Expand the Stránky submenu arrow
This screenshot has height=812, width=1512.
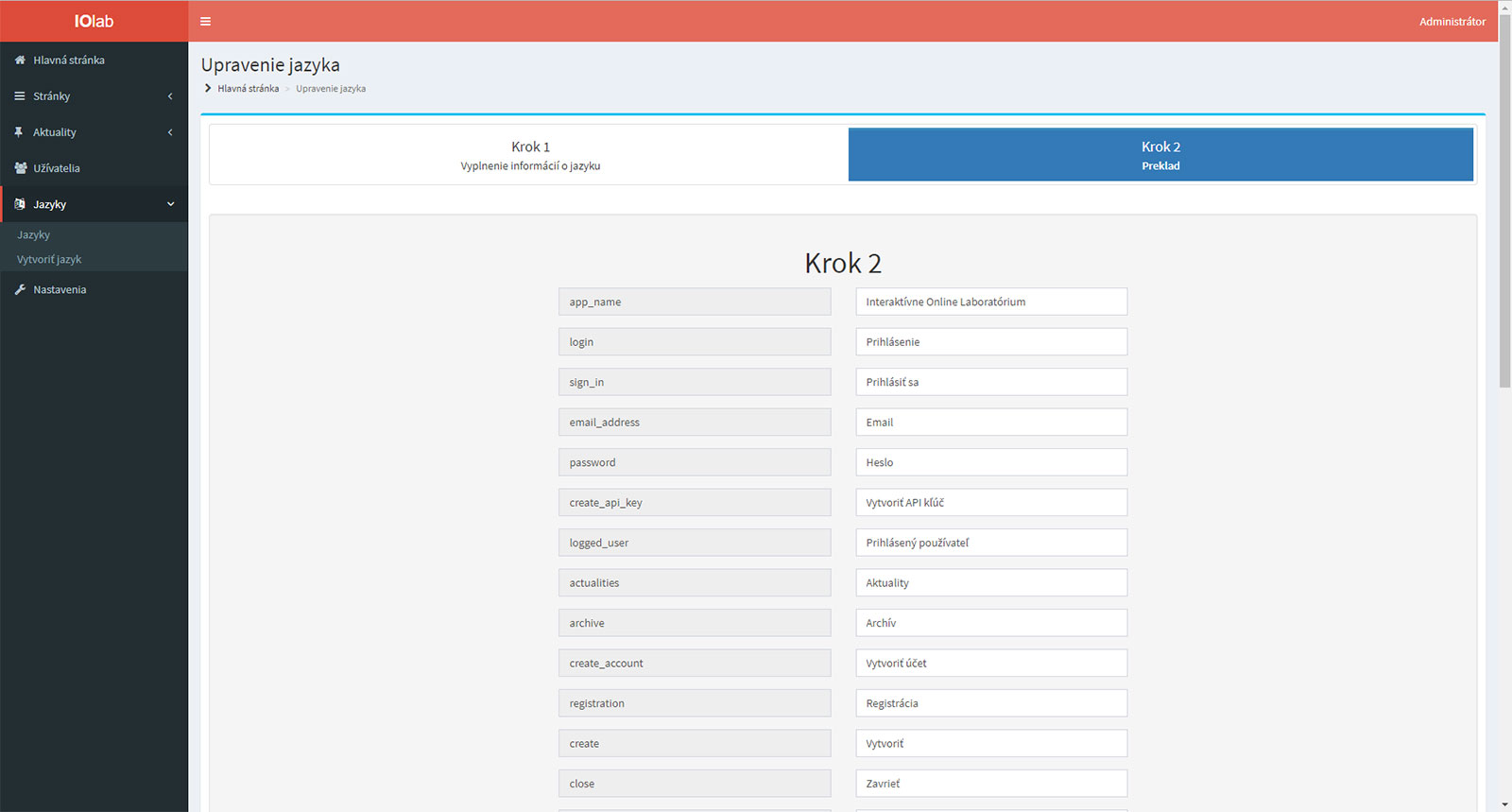point(170,96)
